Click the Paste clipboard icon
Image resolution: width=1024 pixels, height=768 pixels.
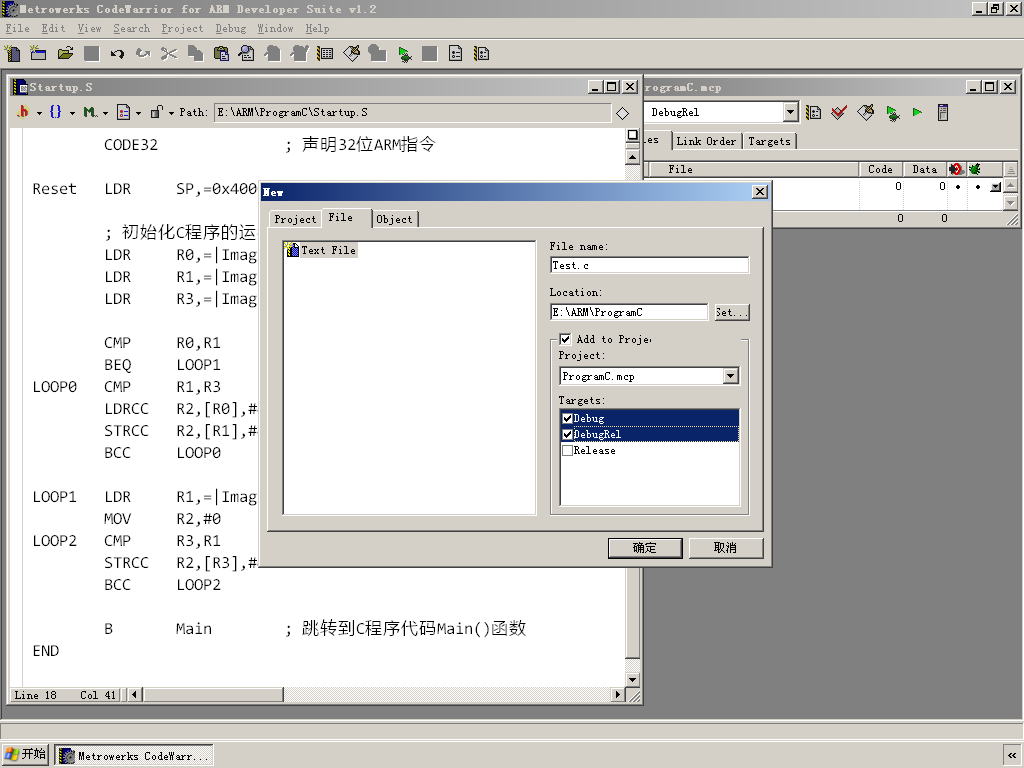click(x=221, y=54)
